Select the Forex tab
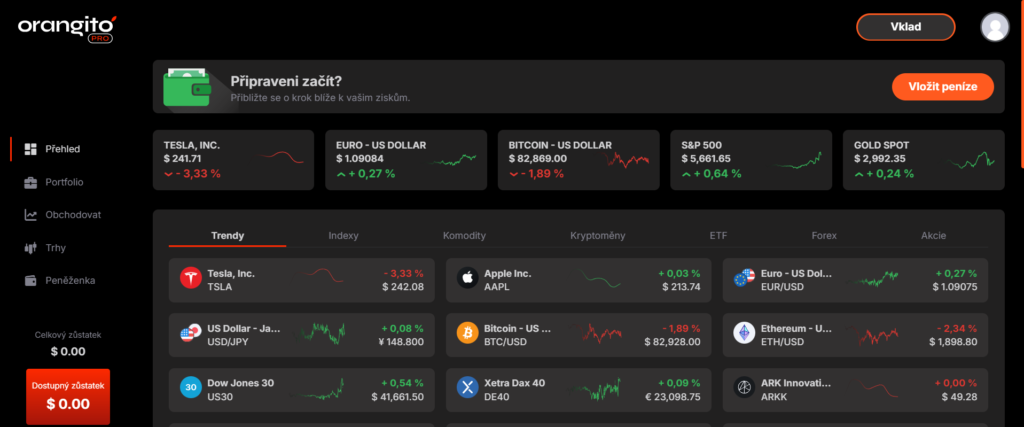Viewport: 1024px width, 427px height. [824, 236]
